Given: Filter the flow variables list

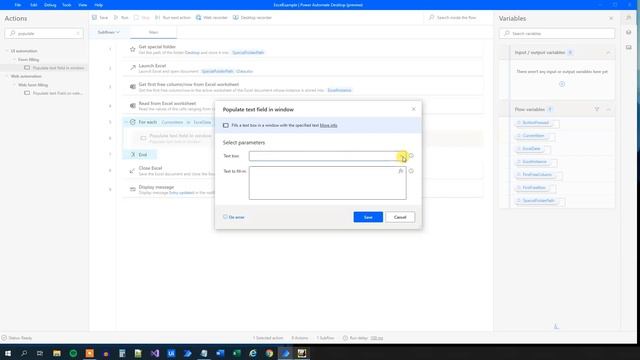Looking at the screenshot, I should (597, 109).
